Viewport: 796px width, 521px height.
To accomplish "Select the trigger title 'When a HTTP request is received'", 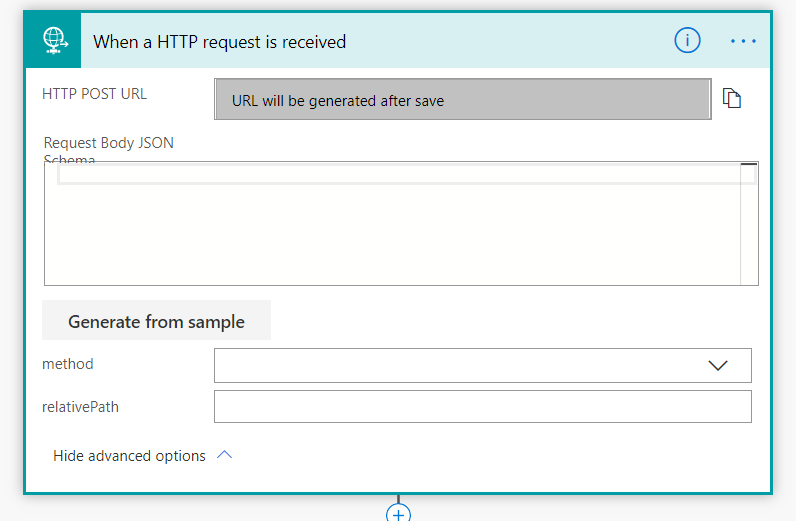I will [219, 42].
